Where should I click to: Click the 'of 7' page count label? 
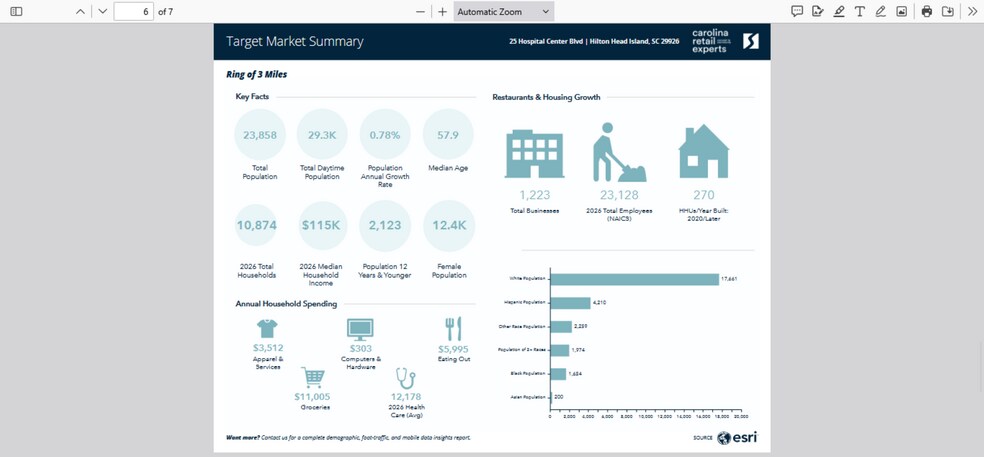pos(166,11)
